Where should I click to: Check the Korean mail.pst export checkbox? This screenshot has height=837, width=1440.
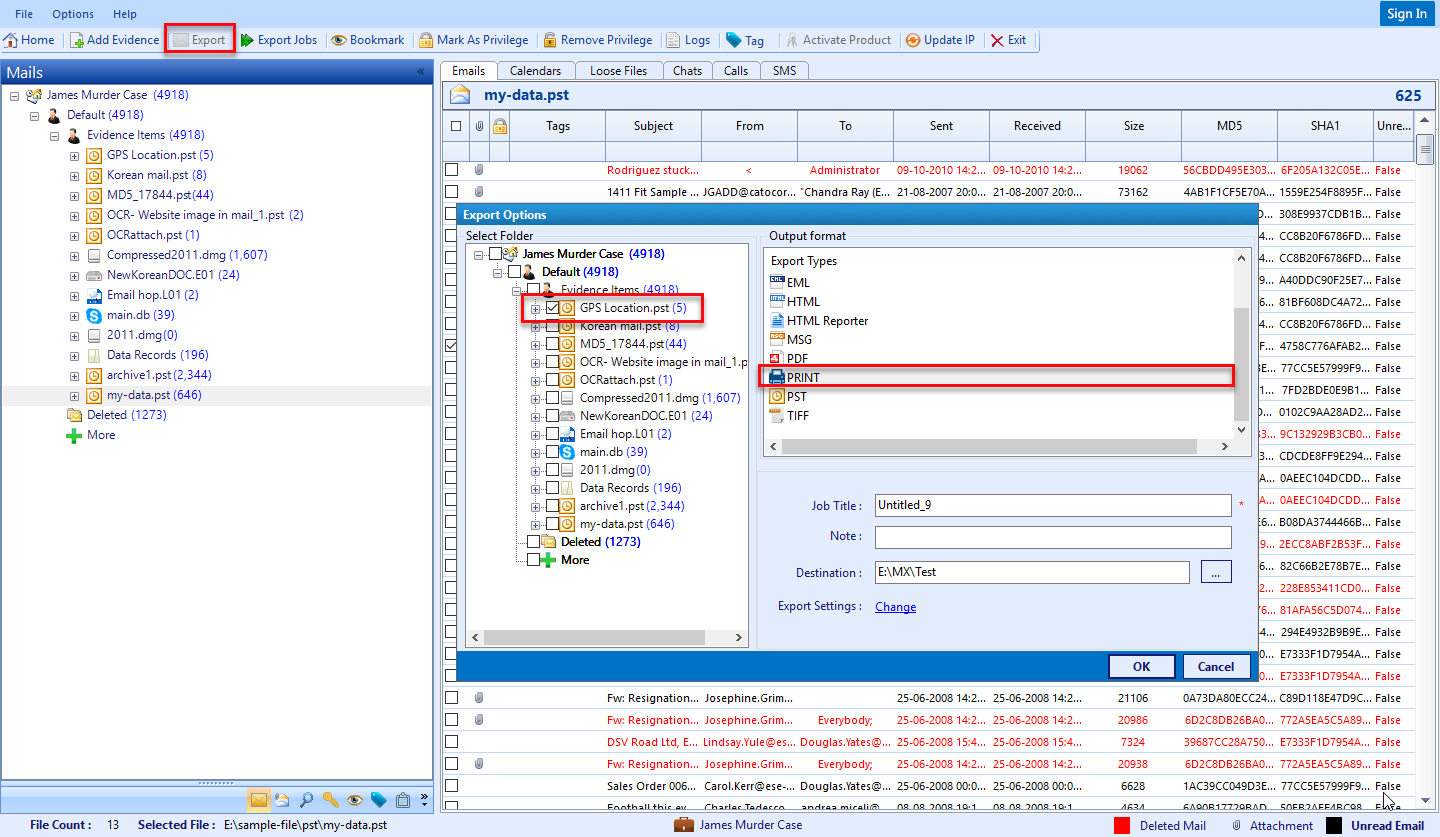[x=552, y=326]
